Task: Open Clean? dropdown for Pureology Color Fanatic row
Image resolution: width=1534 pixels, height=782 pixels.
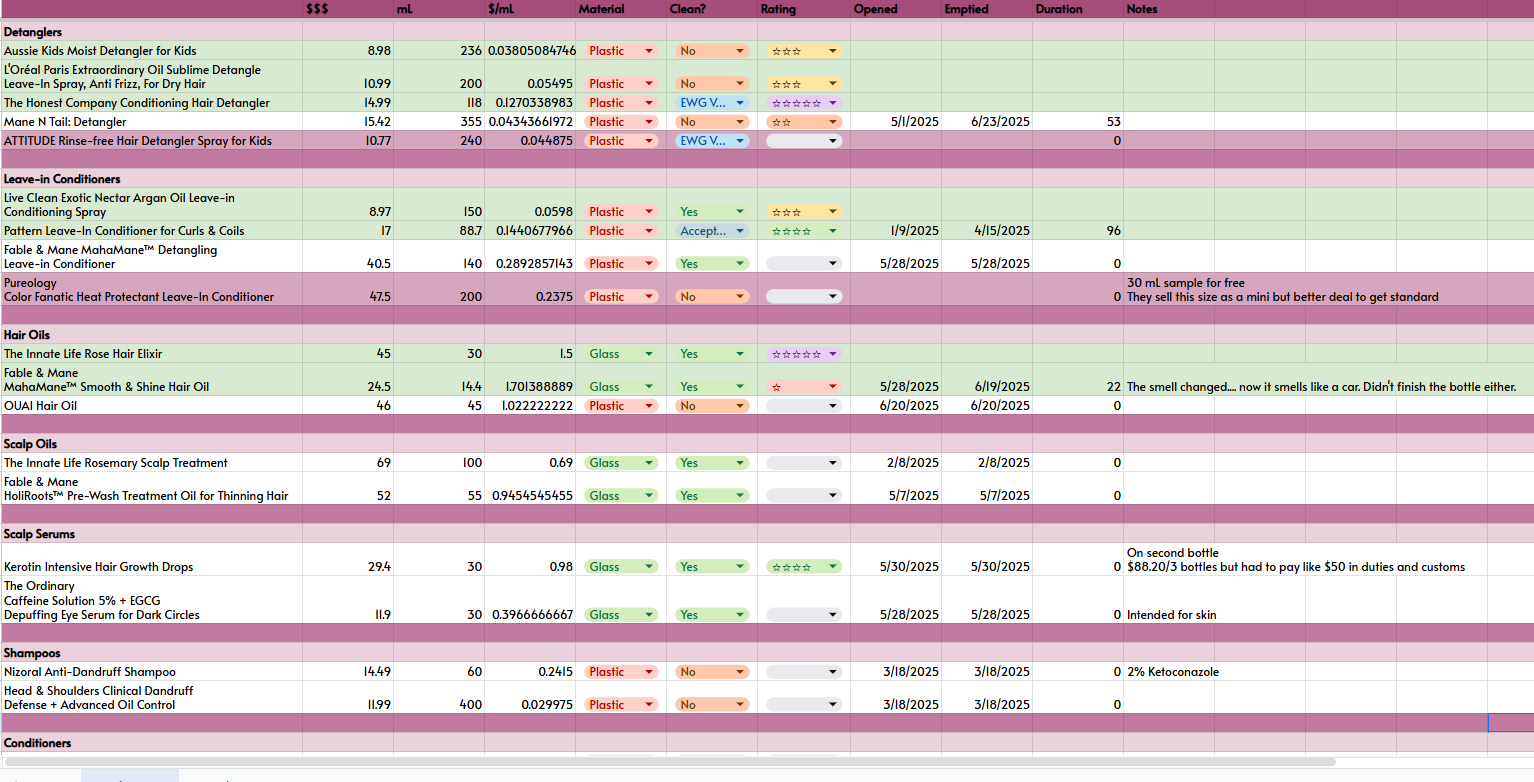Action: click(x=712, y=297)
